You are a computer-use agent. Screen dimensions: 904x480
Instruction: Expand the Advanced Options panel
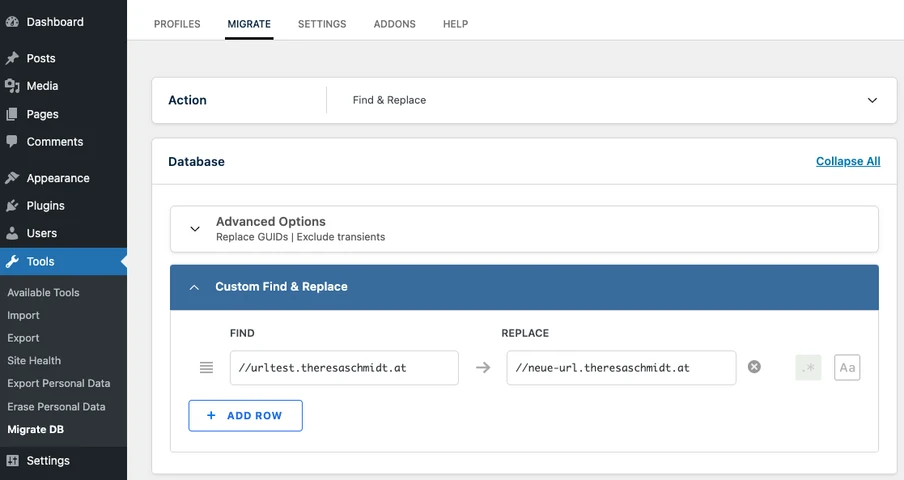pyautogui.click(x=524, y=229)
